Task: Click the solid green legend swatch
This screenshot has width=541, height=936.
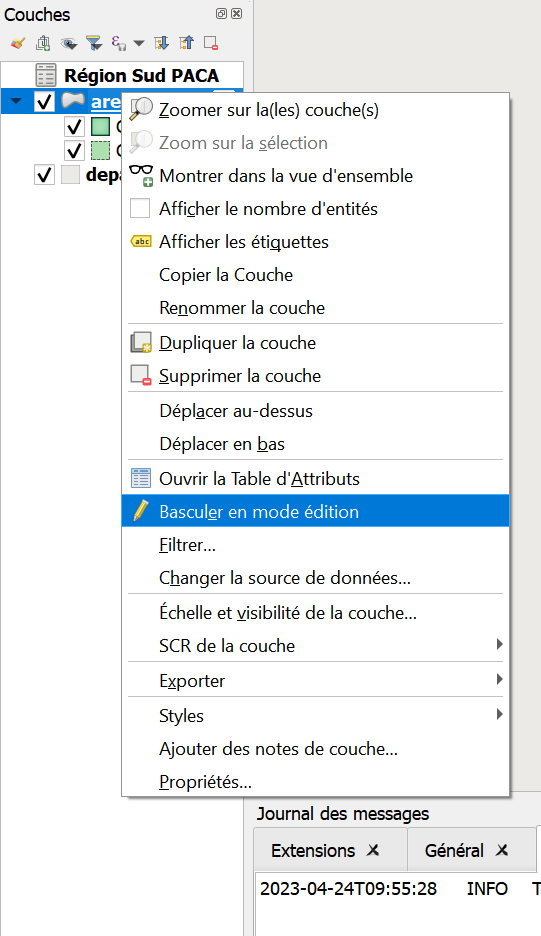Action: coord(100,127)
